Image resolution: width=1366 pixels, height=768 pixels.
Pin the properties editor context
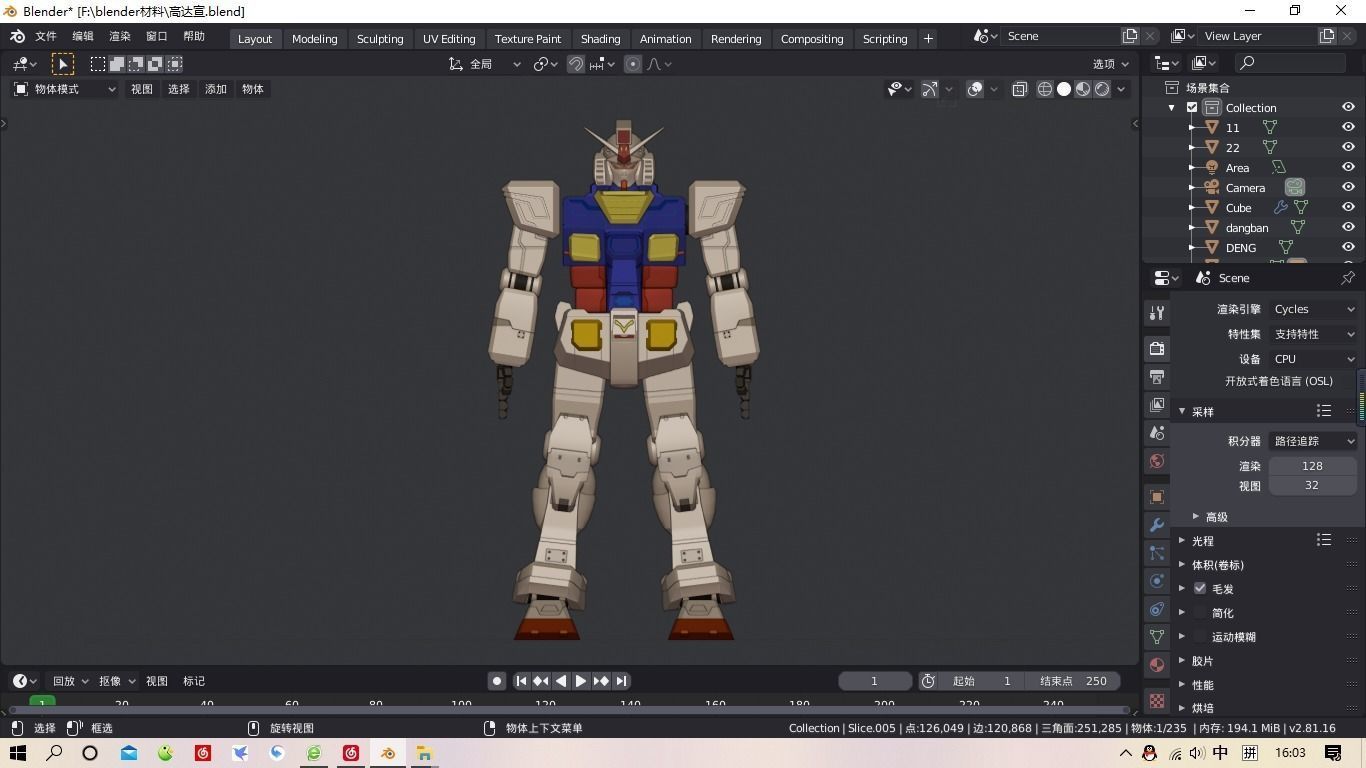1347,278
